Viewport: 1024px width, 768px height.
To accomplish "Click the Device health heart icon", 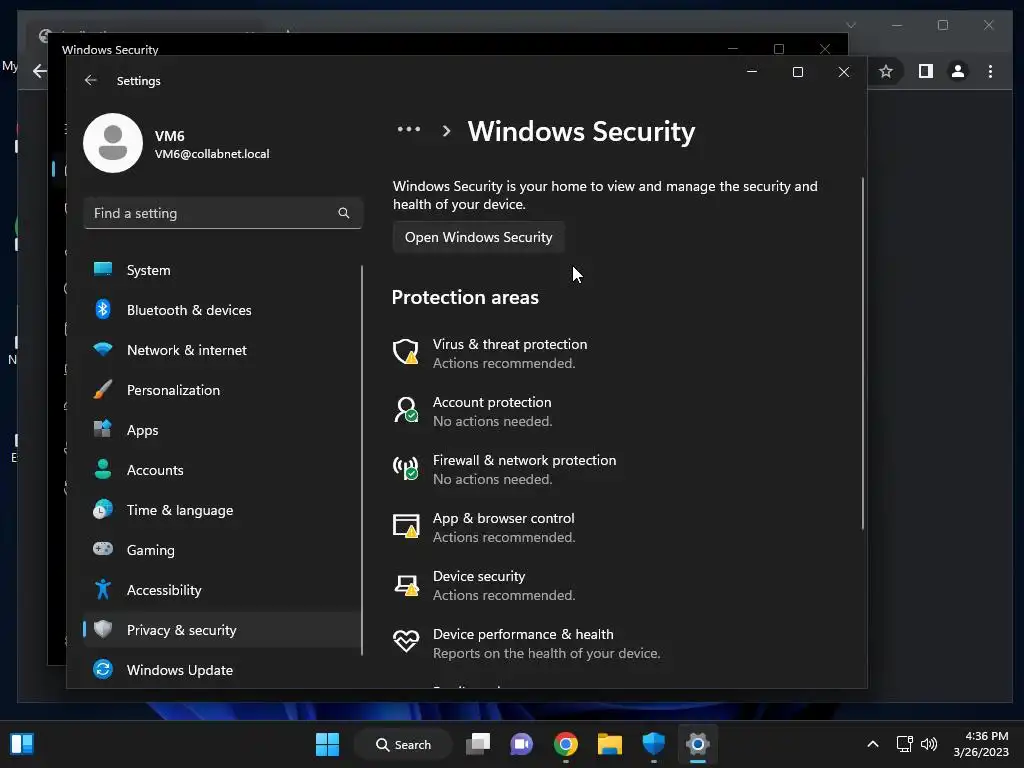I will pyautogui.click(x=406, y=641).
